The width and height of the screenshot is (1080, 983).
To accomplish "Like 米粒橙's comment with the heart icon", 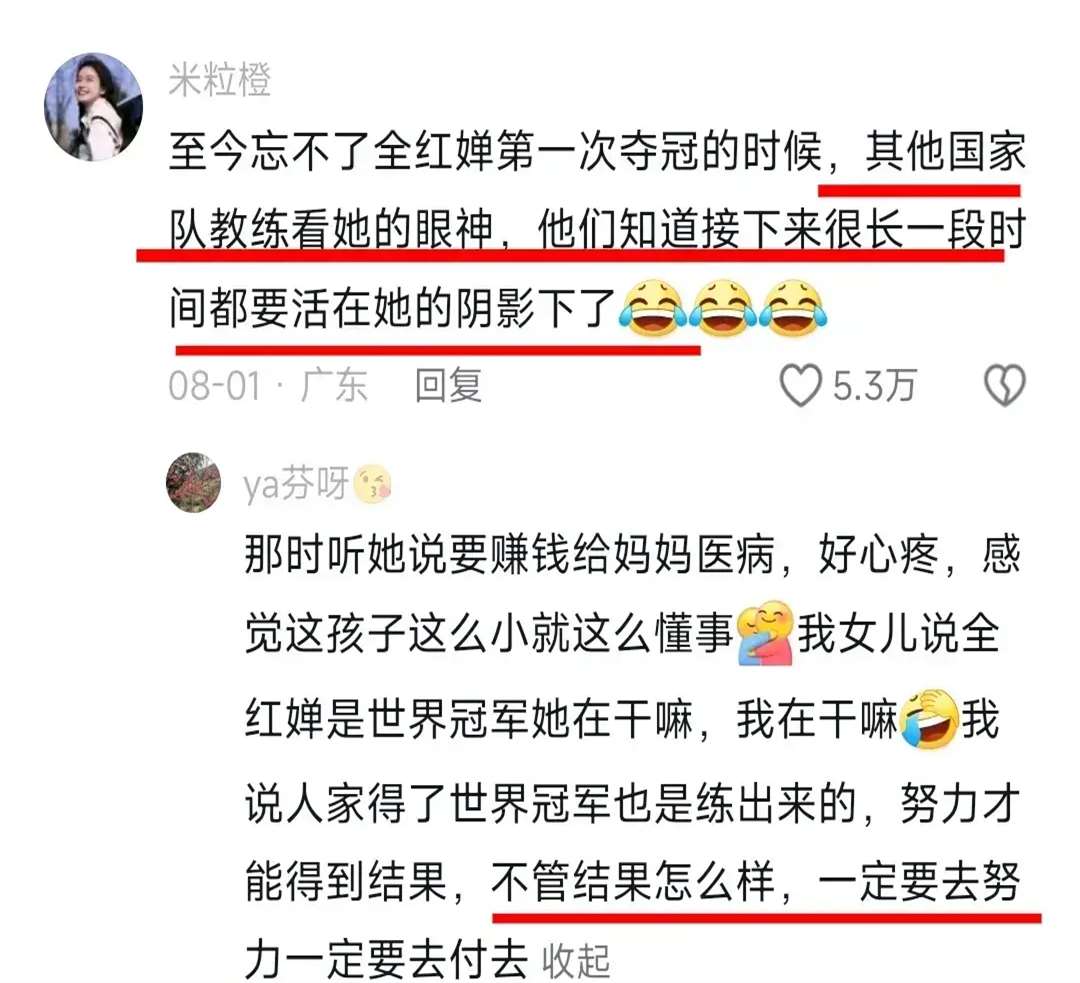I will (x=800, y=386).
